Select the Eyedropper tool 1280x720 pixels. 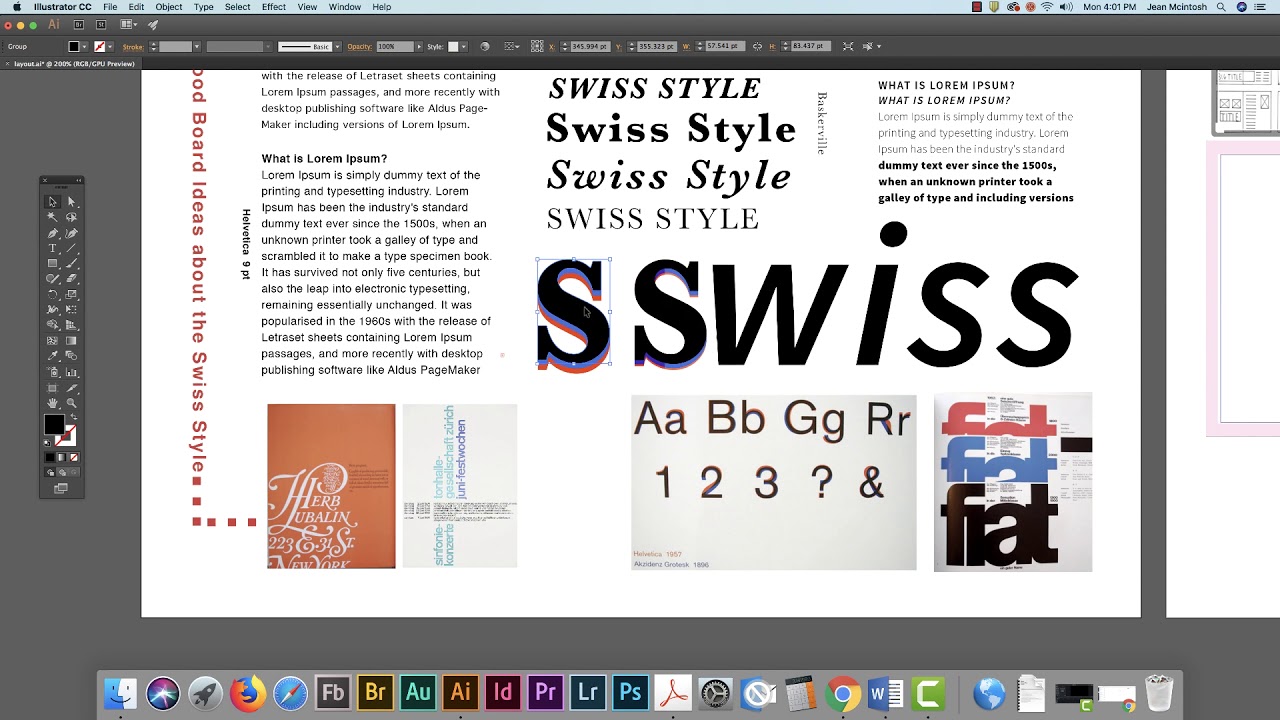point(52,356)
